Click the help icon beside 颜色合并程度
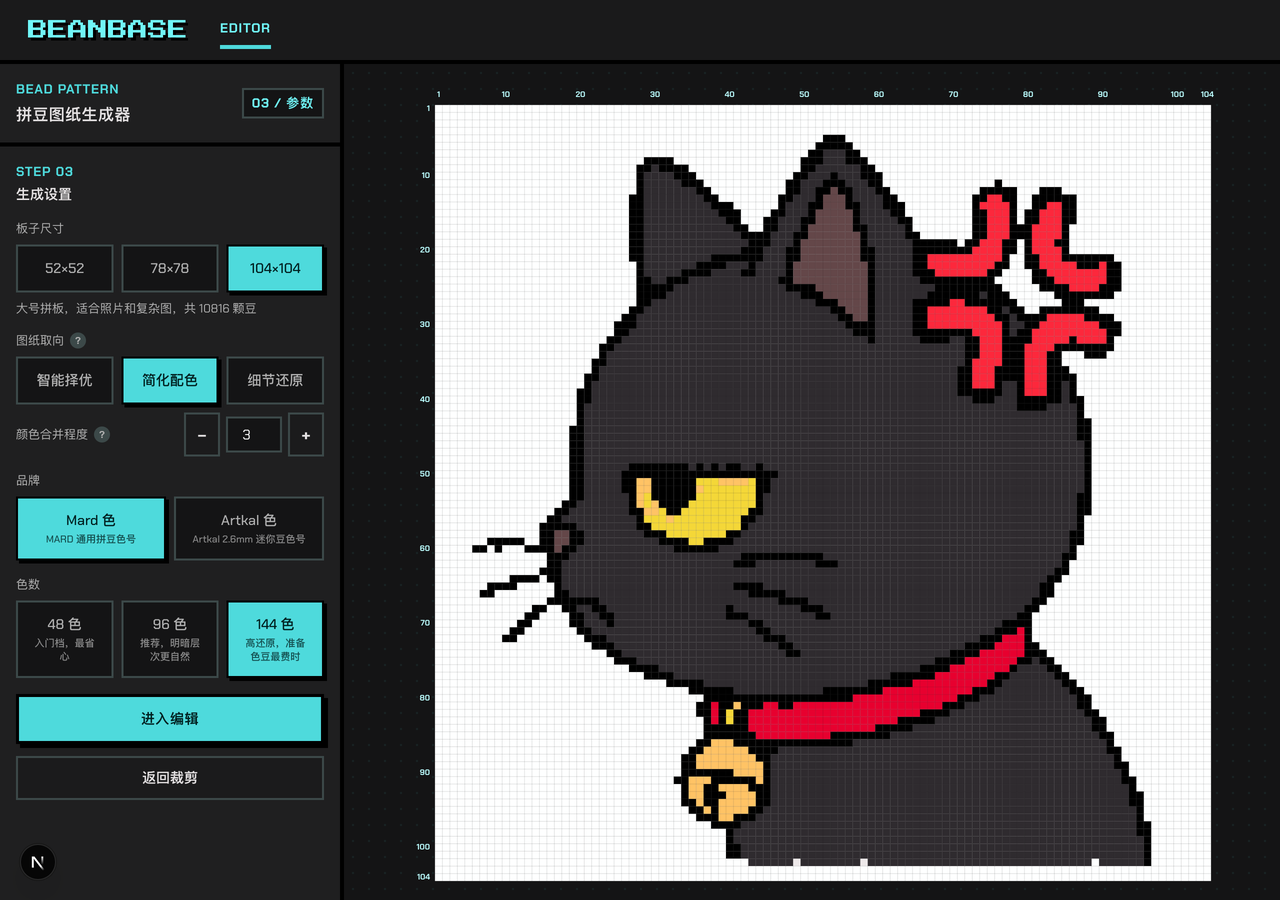The width and height of the screenshot is (1280, 900). pyautogui.click(x=102, y=435)
